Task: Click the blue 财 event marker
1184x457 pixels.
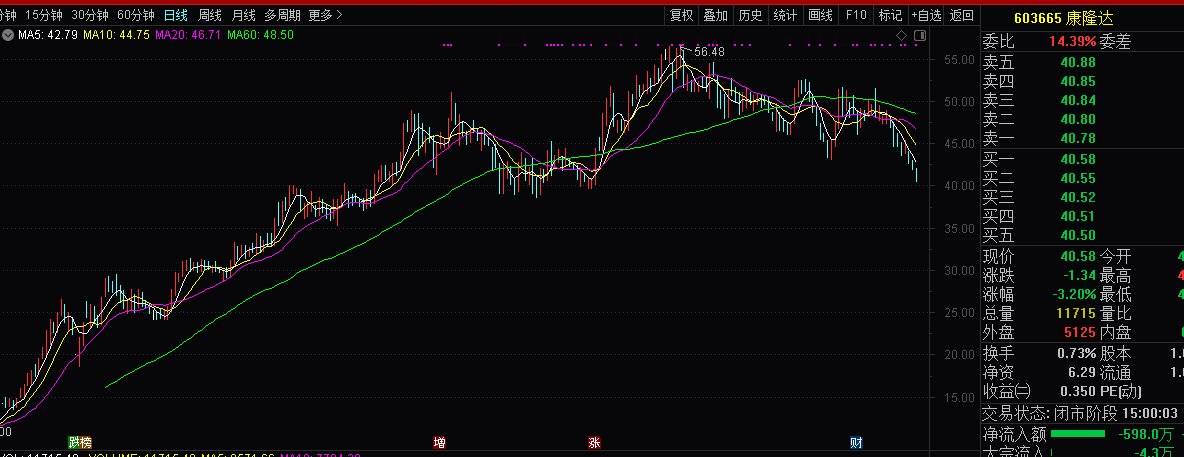Action: coord(856,442)
